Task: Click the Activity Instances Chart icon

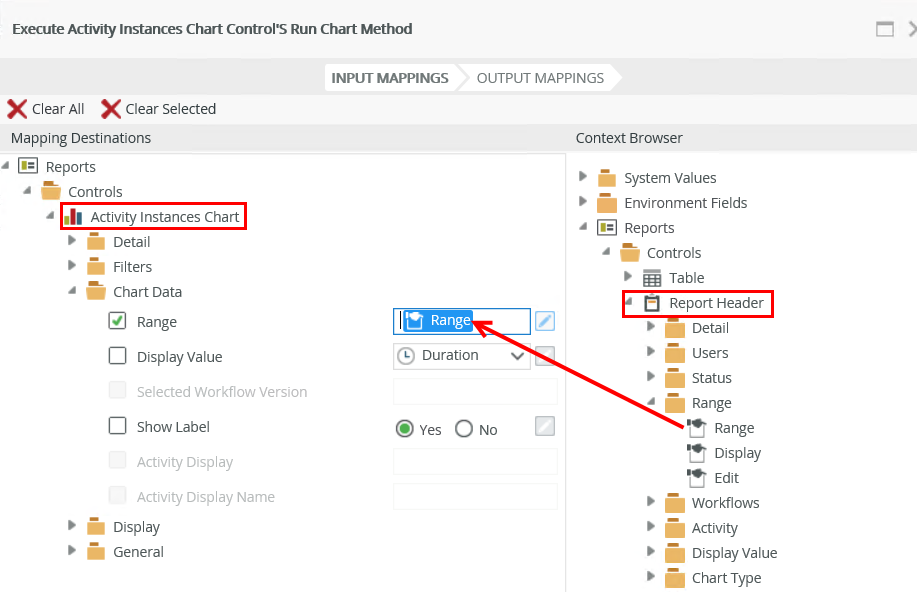Action: point(73,217)
